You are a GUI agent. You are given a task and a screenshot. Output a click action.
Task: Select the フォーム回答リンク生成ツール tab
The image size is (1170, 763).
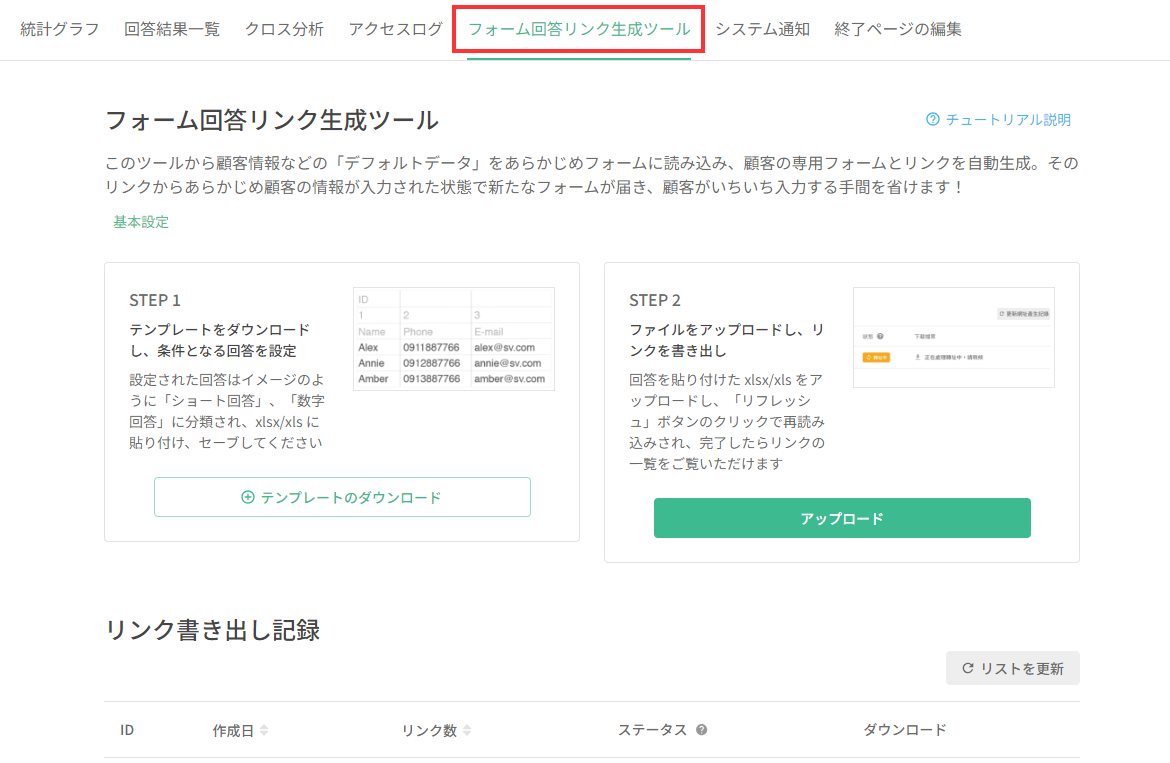(578, 29)
